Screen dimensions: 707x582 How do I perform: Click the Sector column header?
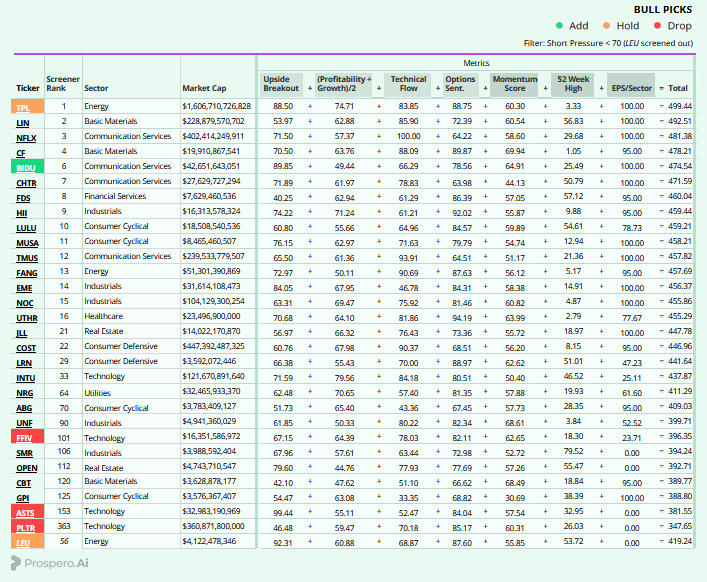point(96,88)
